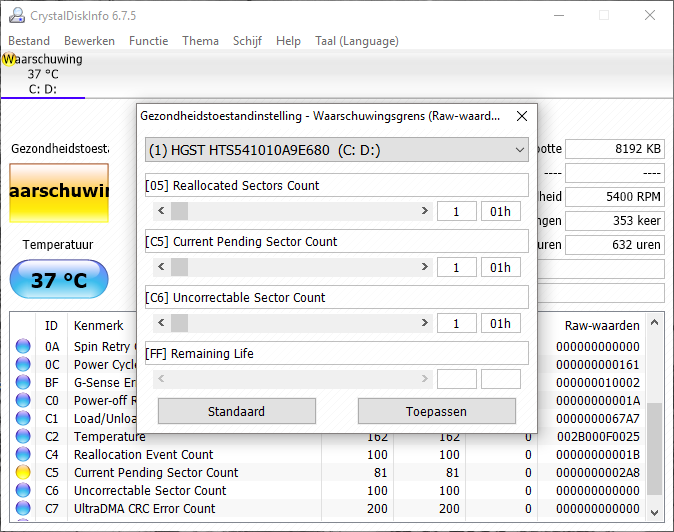Close the Gezondheidstoestandinstelling dialog

click(x=521, y=116)
